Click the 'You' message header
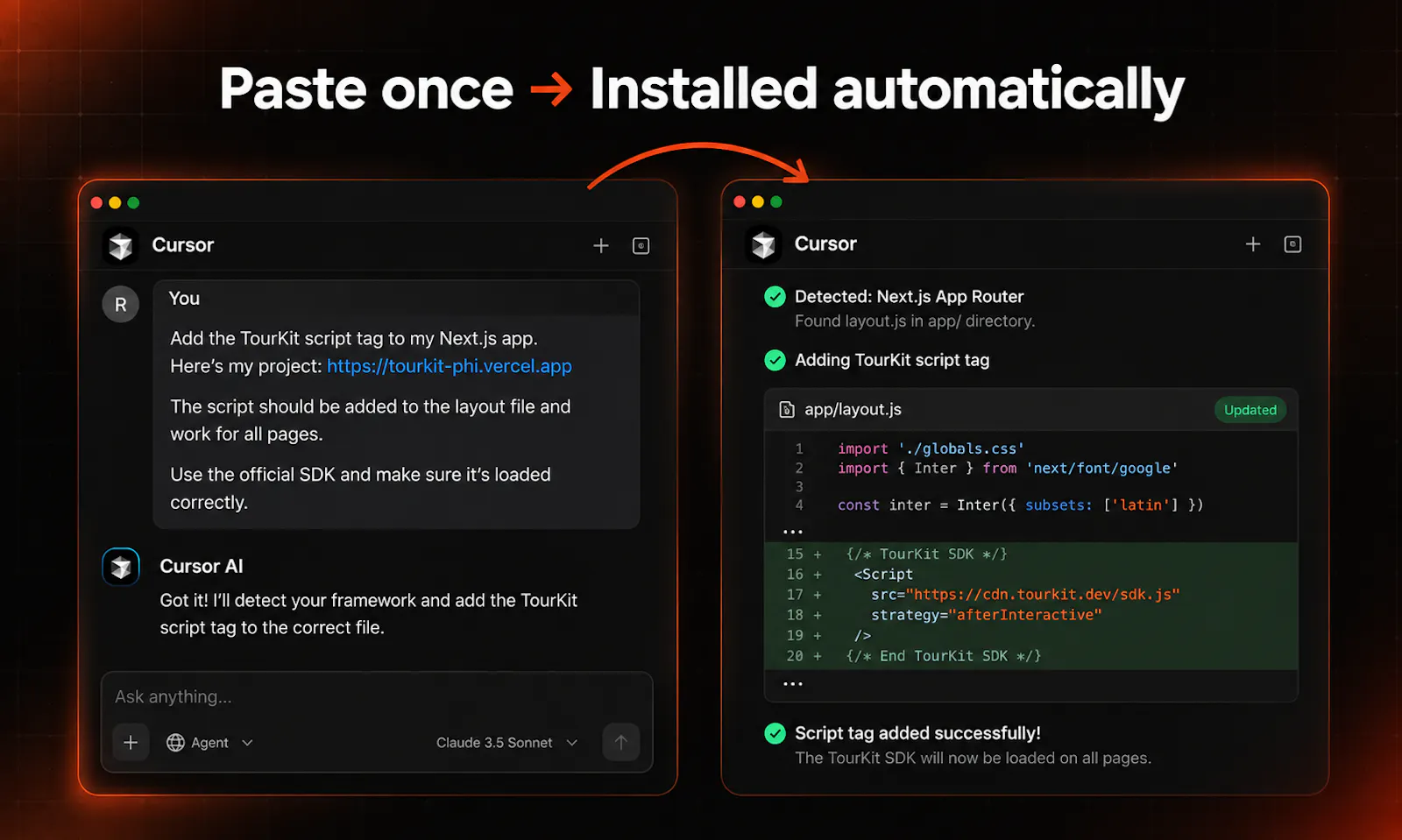Screen dimensions: 1402x840 pyautogui.click(x=184, y=299)
